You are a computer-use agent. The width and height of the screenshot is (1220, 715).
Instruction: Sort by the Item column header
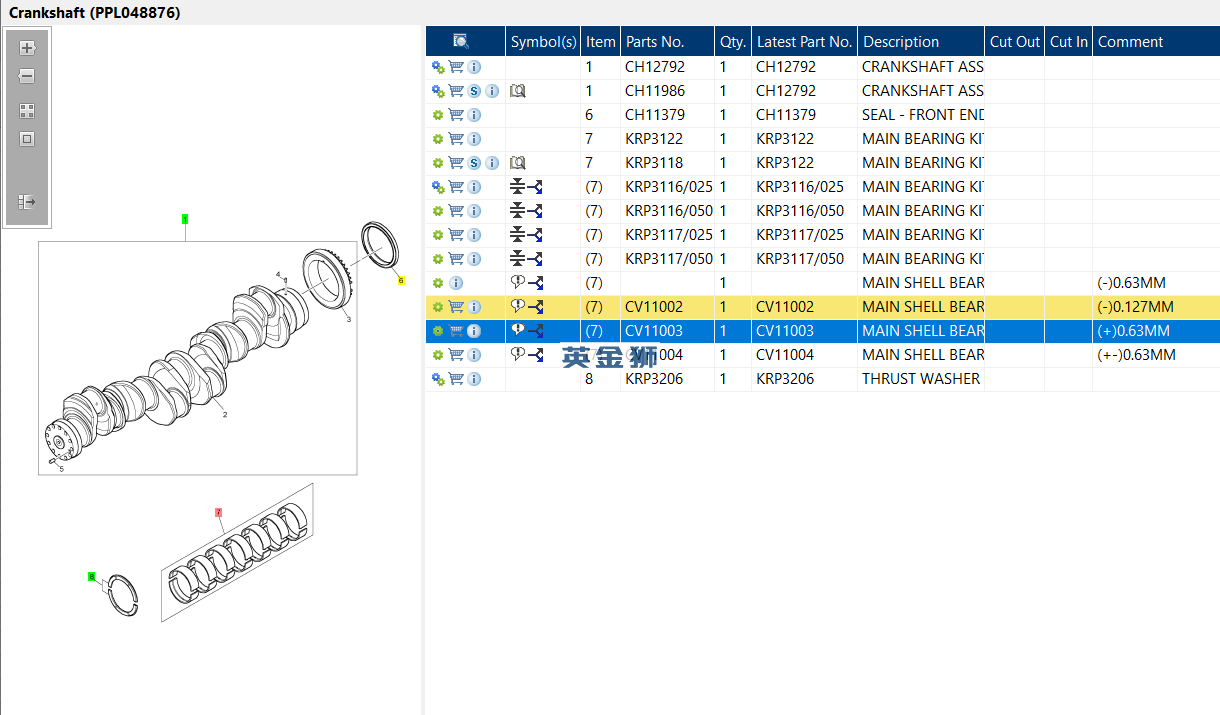(x=601, y=42)
